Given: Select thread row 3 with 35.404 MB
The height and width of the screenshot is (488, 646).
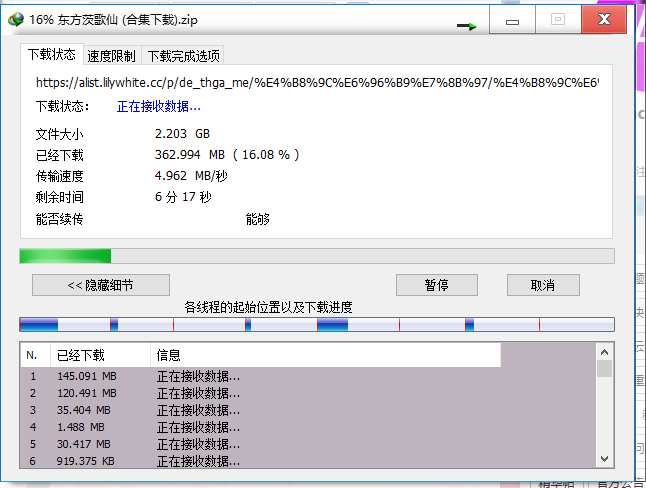Looking at the screenshot, I should tap(308, 410).
